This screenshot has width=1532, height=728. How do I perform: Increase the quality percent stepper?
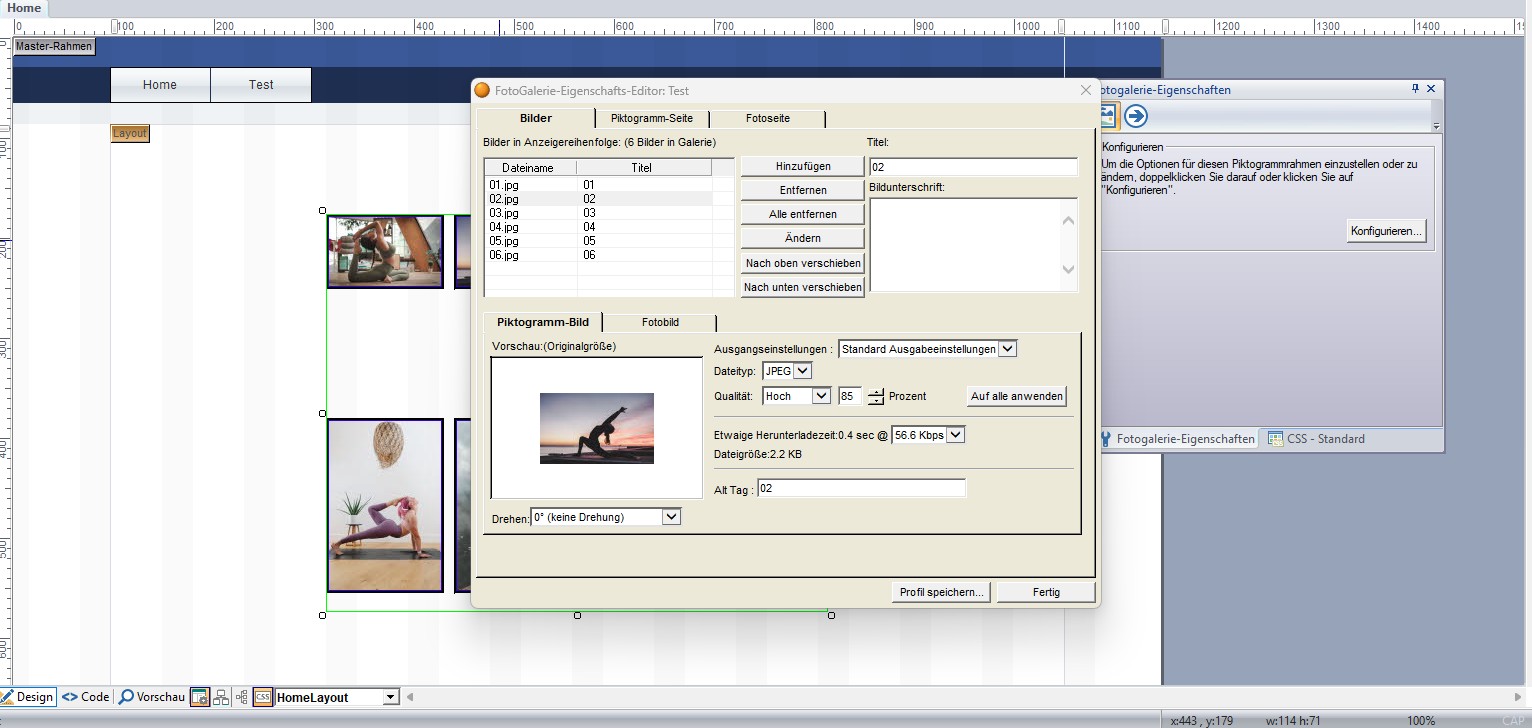pyautogui.click(x=876, y=391)
